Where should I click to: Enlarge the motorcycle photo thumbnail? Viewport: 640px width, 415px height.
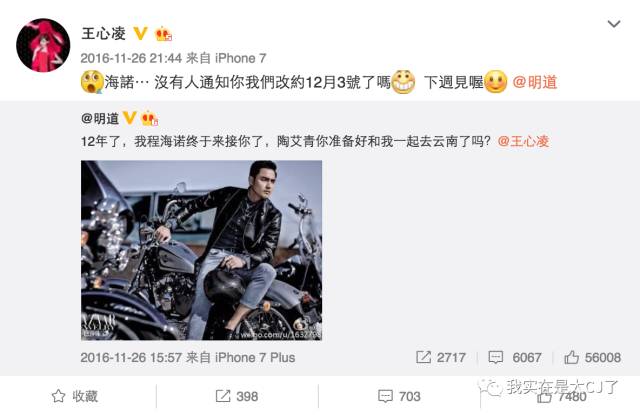[x=201, y=250]
